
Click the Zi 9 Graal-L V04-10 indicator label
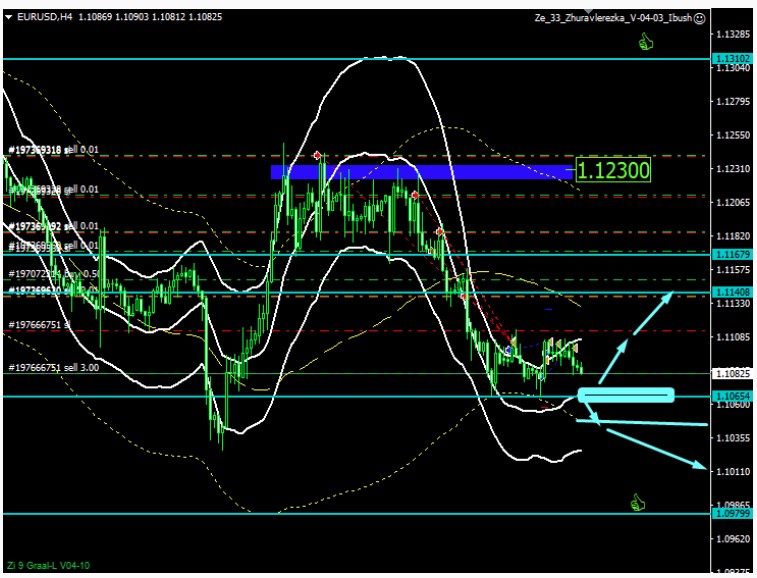50,565
